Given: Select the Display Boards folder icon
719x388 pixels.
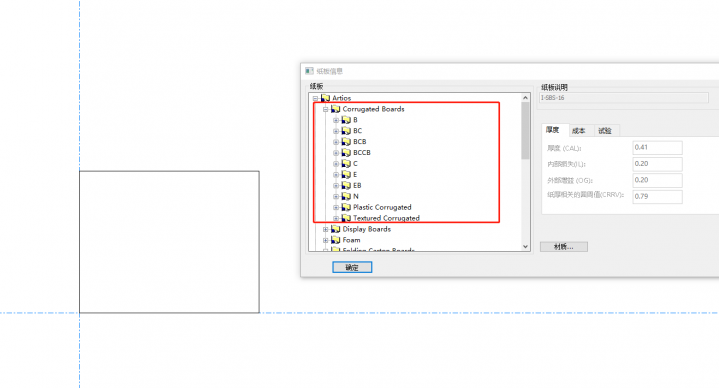Looking at the screenshot, I should [336, 229].
